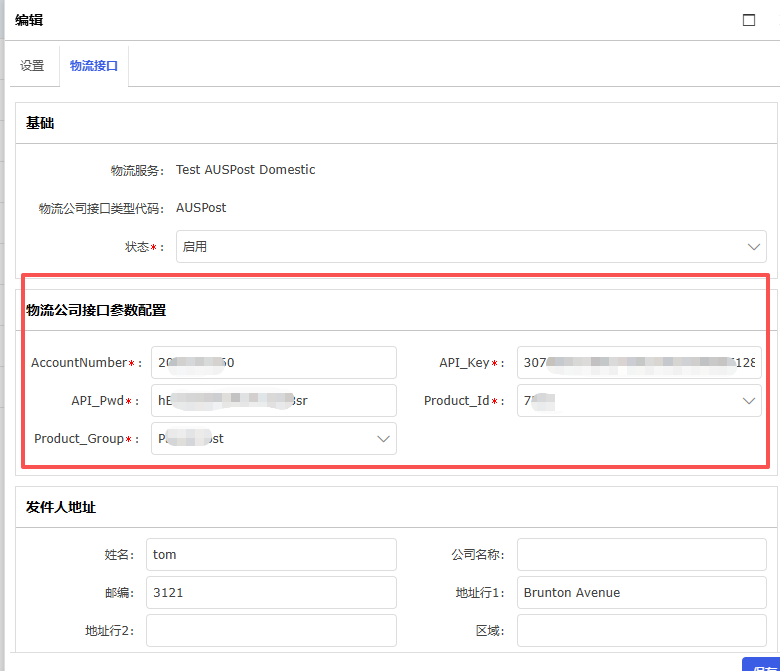
Task: Click into the AccountNumber input field
Action: point(273,363)
